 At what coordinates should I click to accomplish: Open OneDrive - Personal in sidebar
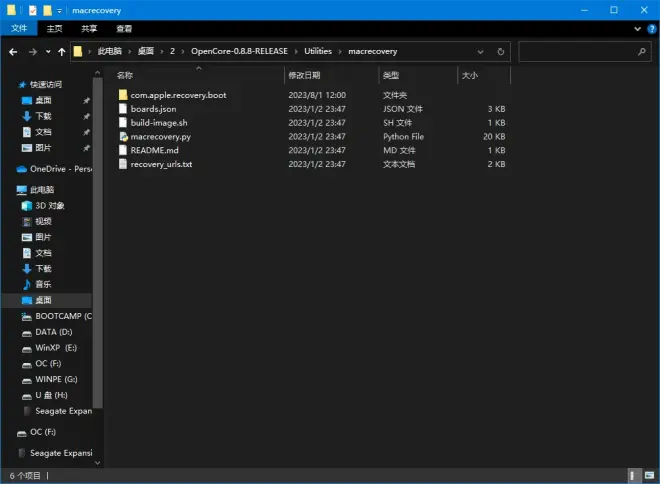pyautogui.click(x=61, y=169)
